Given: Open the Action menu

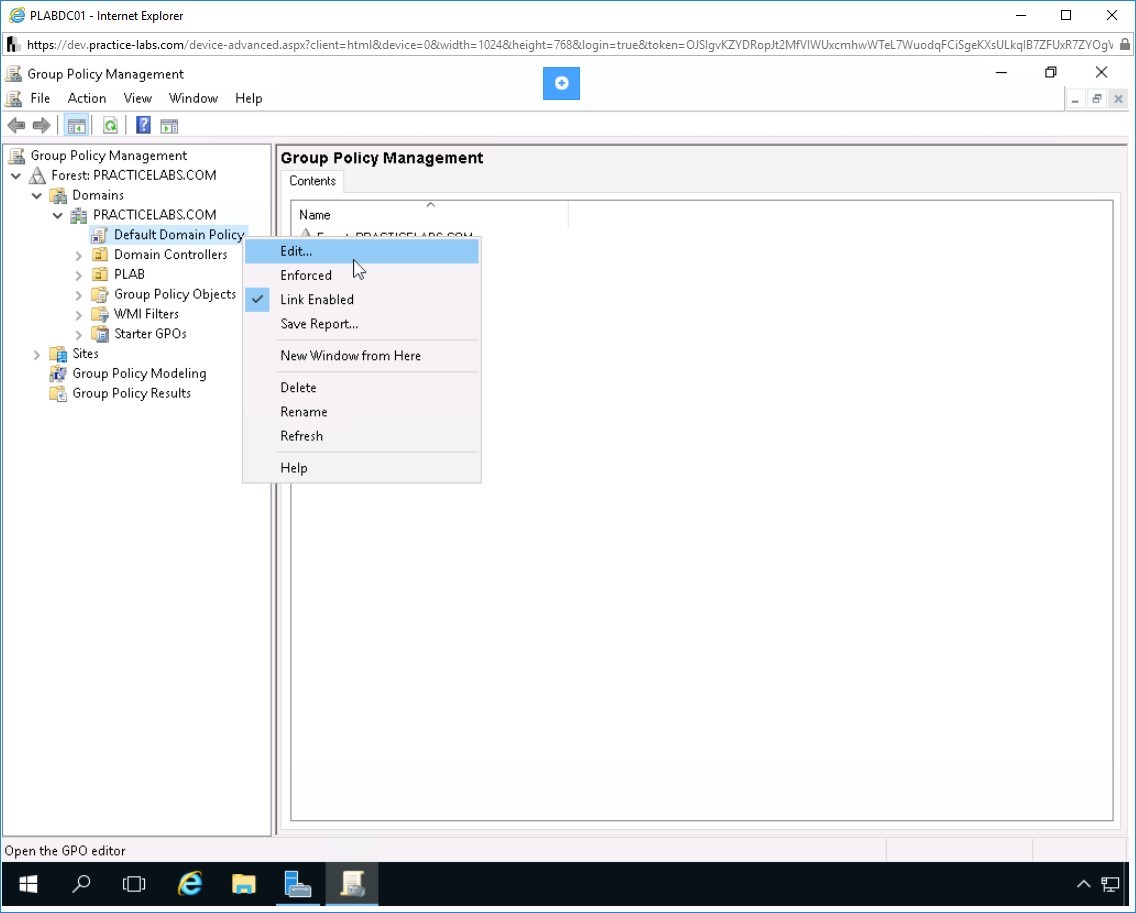Looking at the screenshot, I should click(x=86, y=99).
